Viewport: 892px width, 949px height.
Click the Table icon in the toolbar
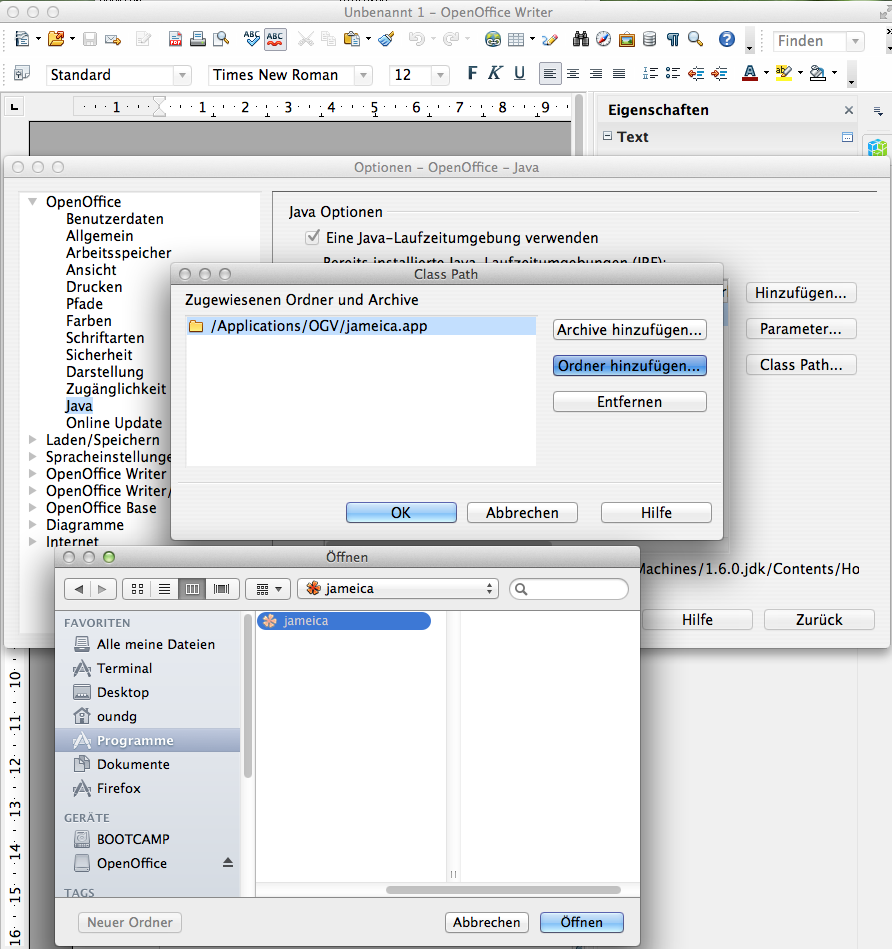pyautogui.click(x=516, y=39)
